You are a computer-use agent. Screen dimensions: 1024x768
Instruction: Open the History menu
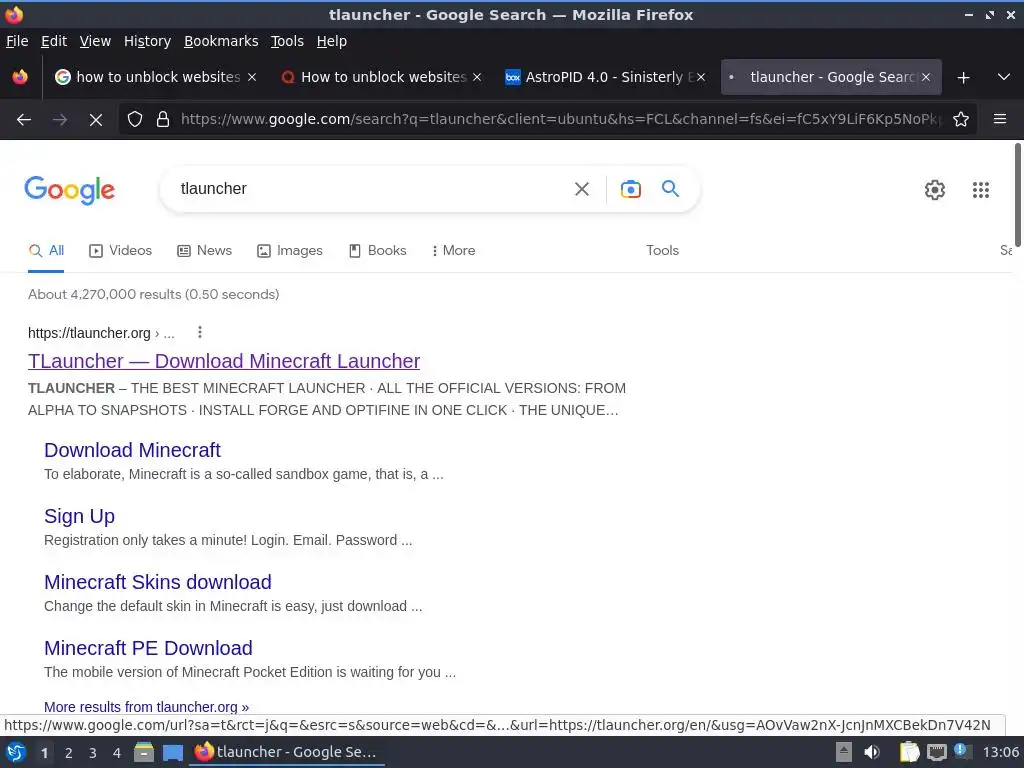(147, 41)
